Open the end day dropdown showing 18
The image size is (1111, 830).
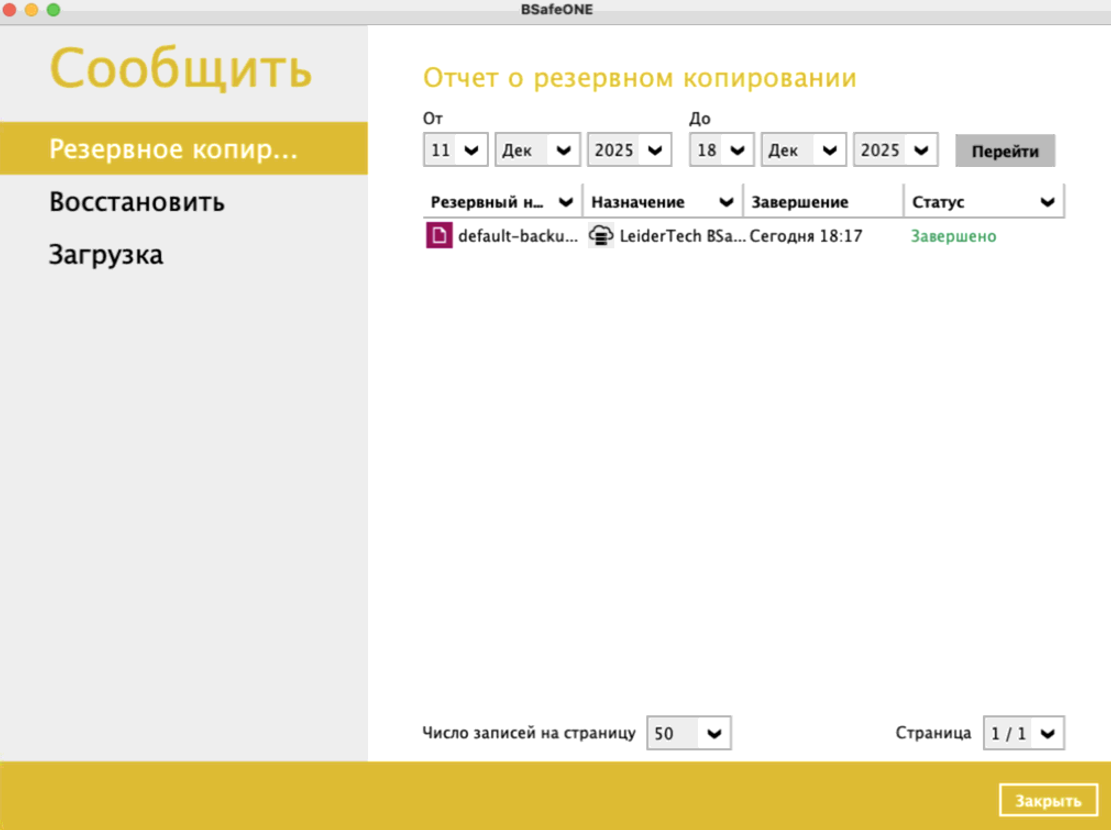[x=721, y=151]
